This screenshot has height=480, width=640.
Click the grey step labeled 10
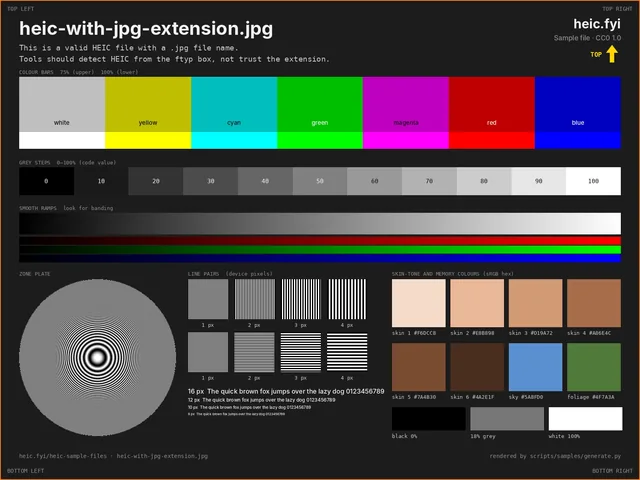click(101, 181)
